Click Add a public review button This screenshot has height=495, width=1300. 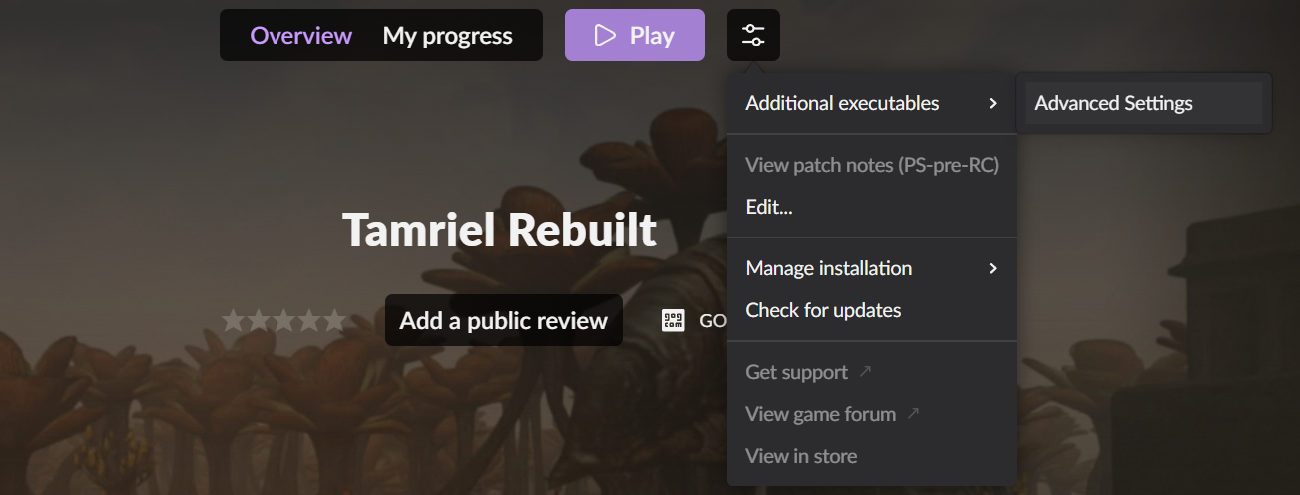[504, 320]
